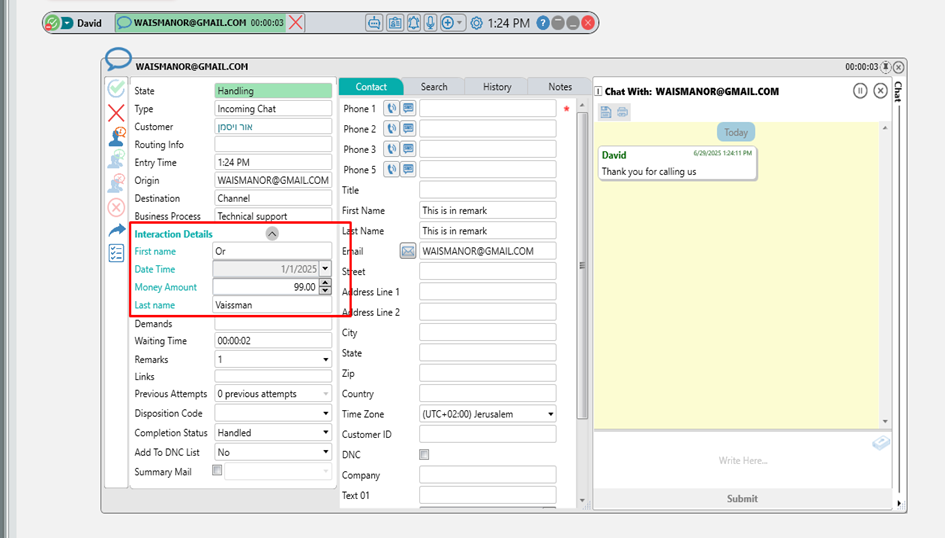Open the Time Zone dropdown
This screenshot has width=945, height=538.
tap(550, 414)
